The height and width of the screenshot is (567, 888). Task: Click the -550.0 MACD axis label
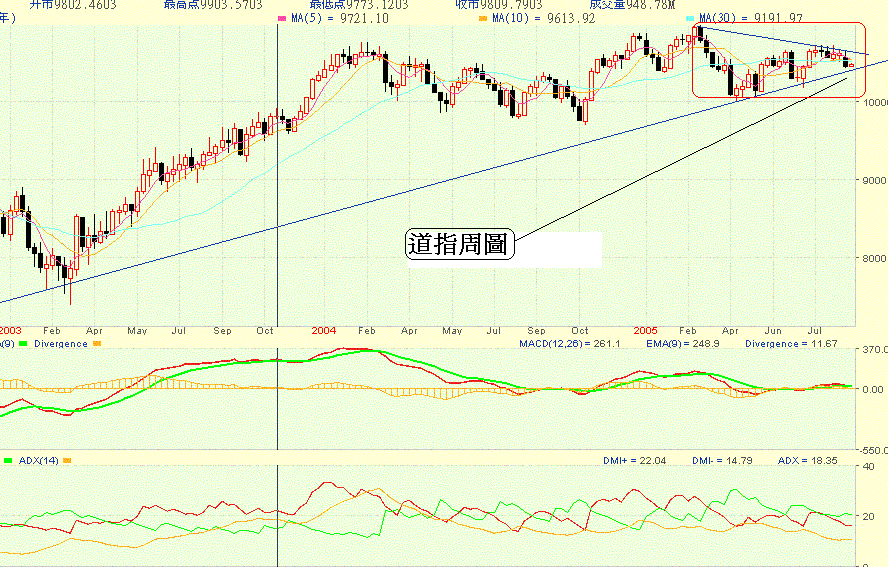coord(873,451)
